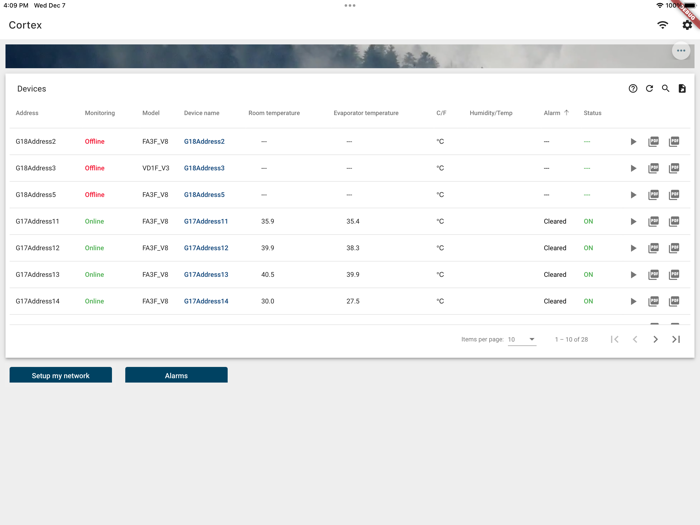The height and width of the screenshot is (525, 700).
Task: Tap the Wi-Fi connection icon beside gear
Action: coord(662,25)
